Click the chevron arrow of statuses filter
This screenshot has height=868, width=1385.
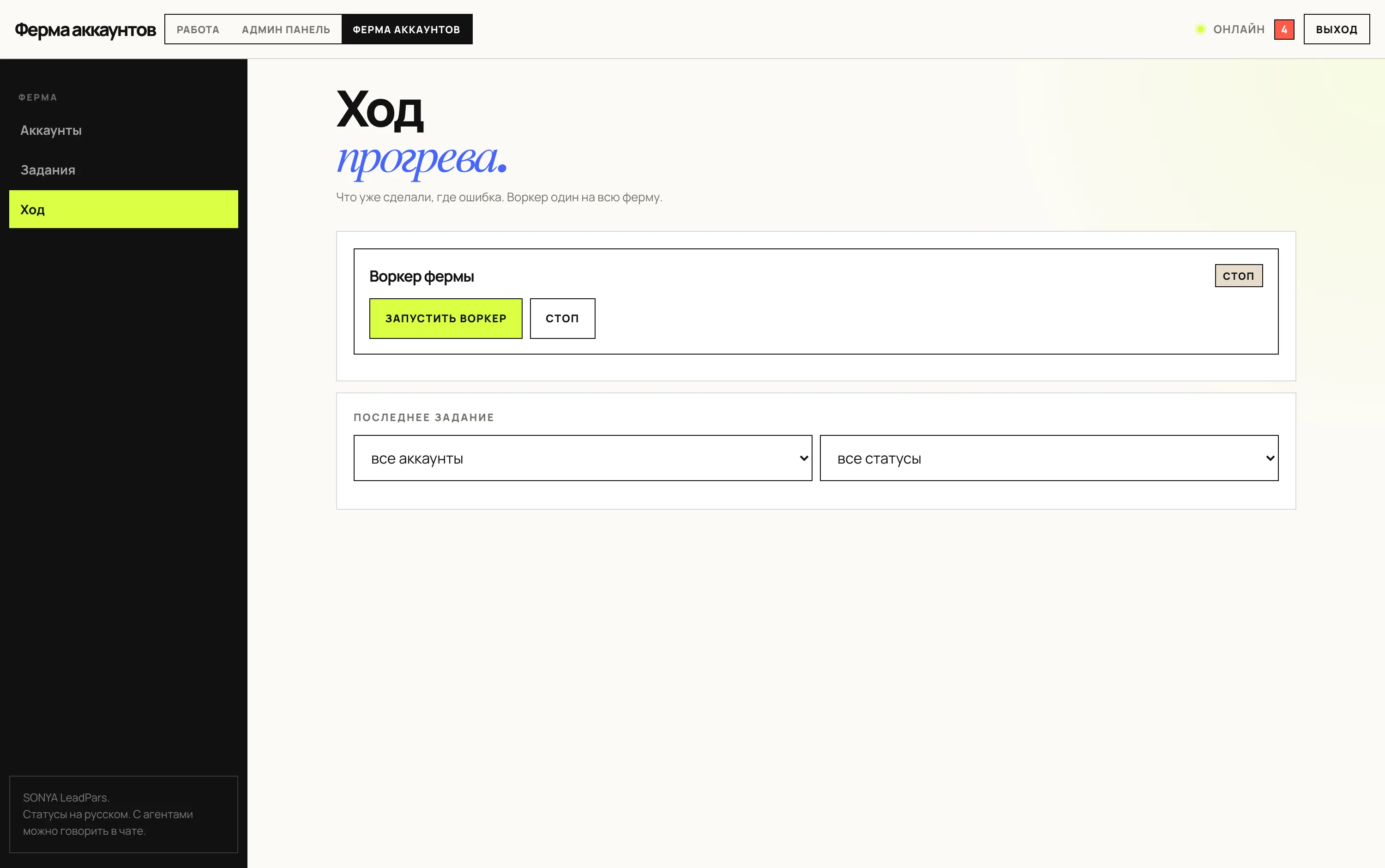pyautogui.click(x=1270, y=458)
